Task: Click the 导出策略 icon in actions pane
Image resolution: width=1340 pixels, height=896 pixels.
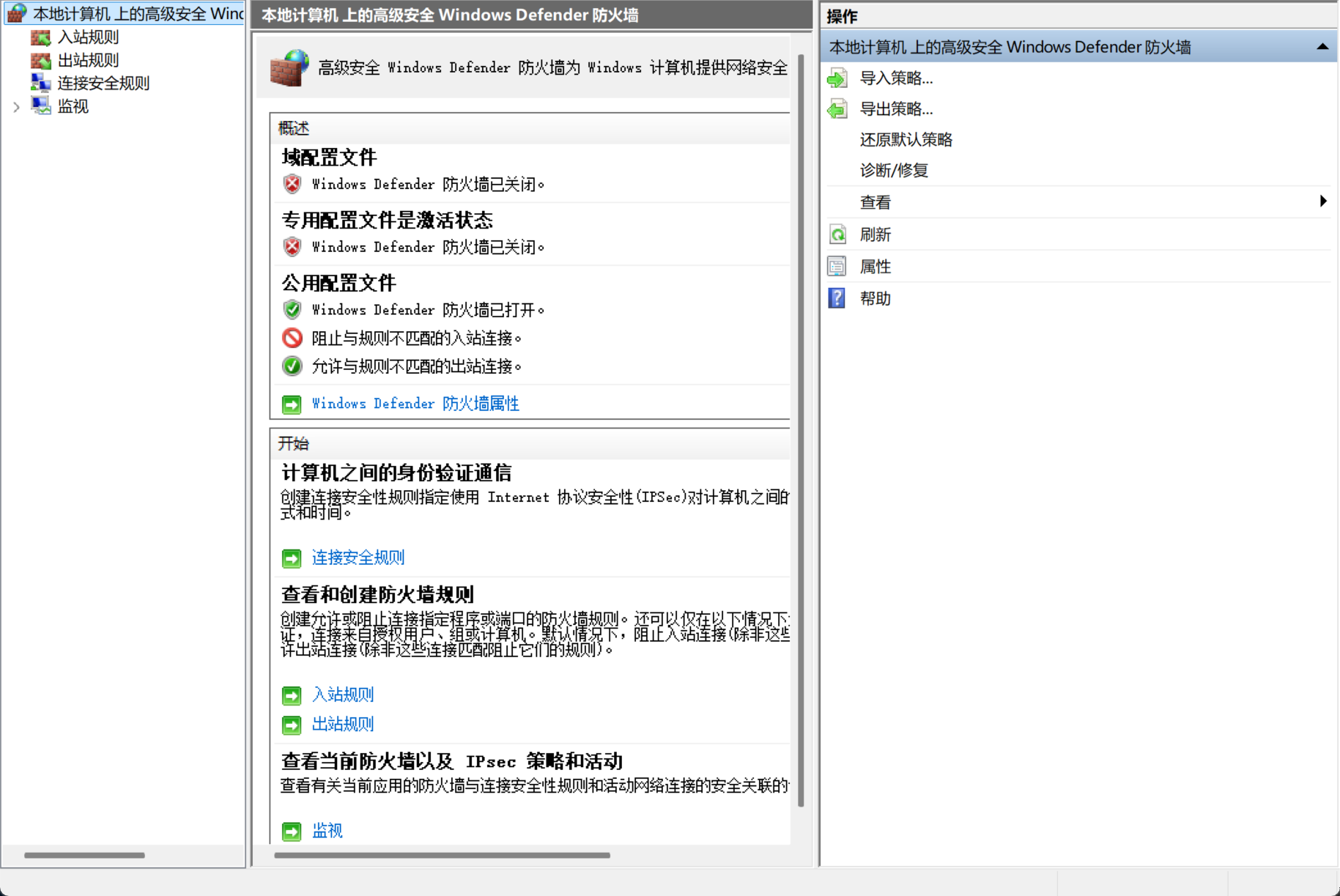Action: click(837, 109)
